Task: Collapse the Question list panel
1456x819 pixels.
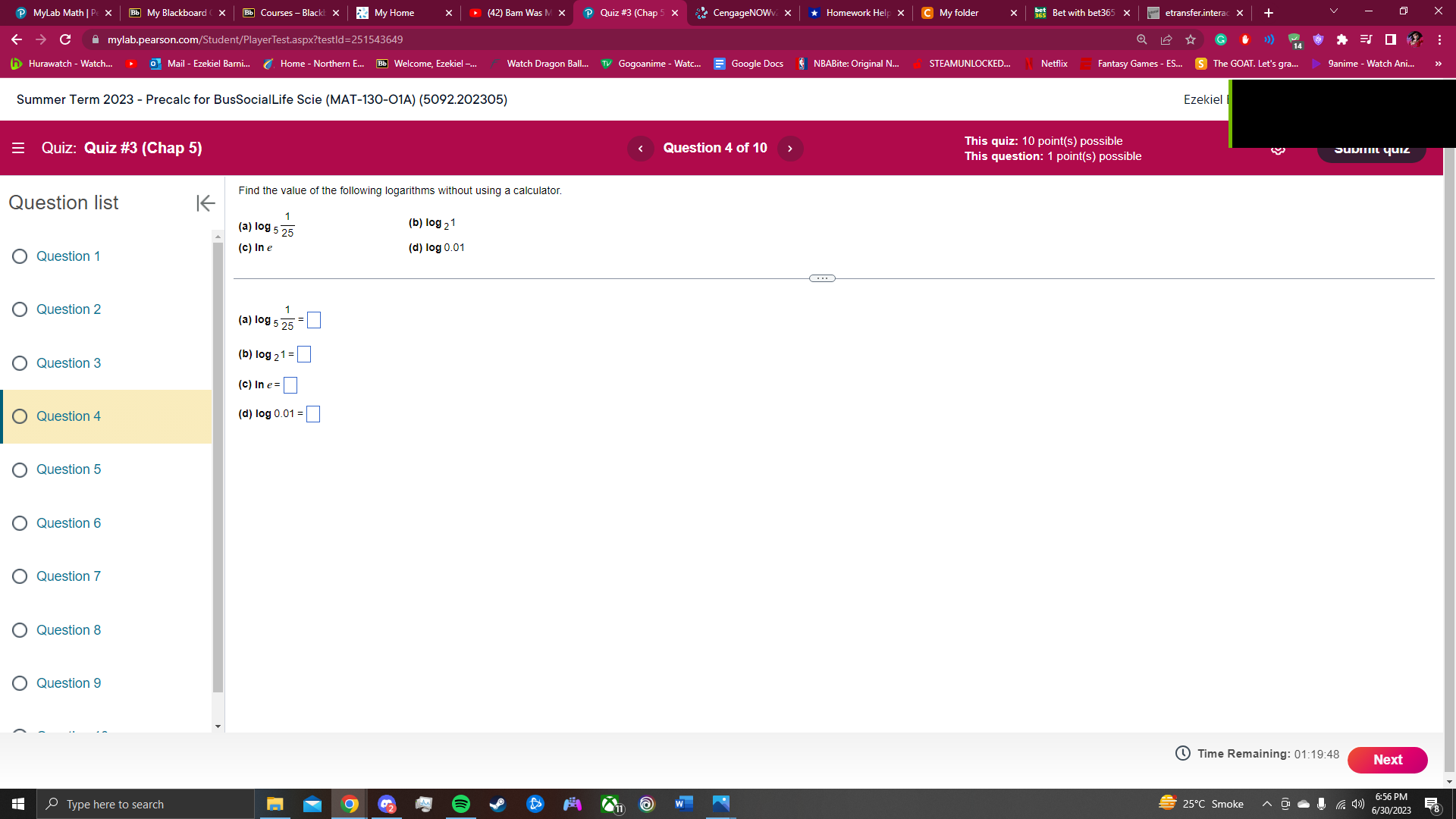Action: pos(205,203)
